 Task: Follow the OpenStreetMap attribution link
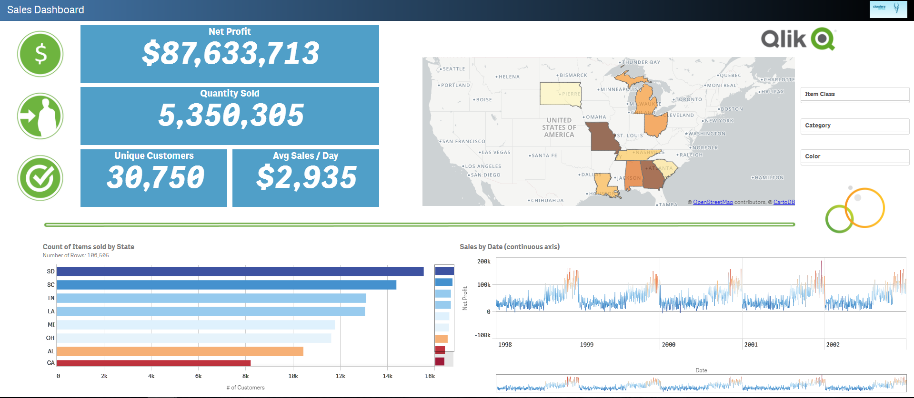tap(712, 202)
